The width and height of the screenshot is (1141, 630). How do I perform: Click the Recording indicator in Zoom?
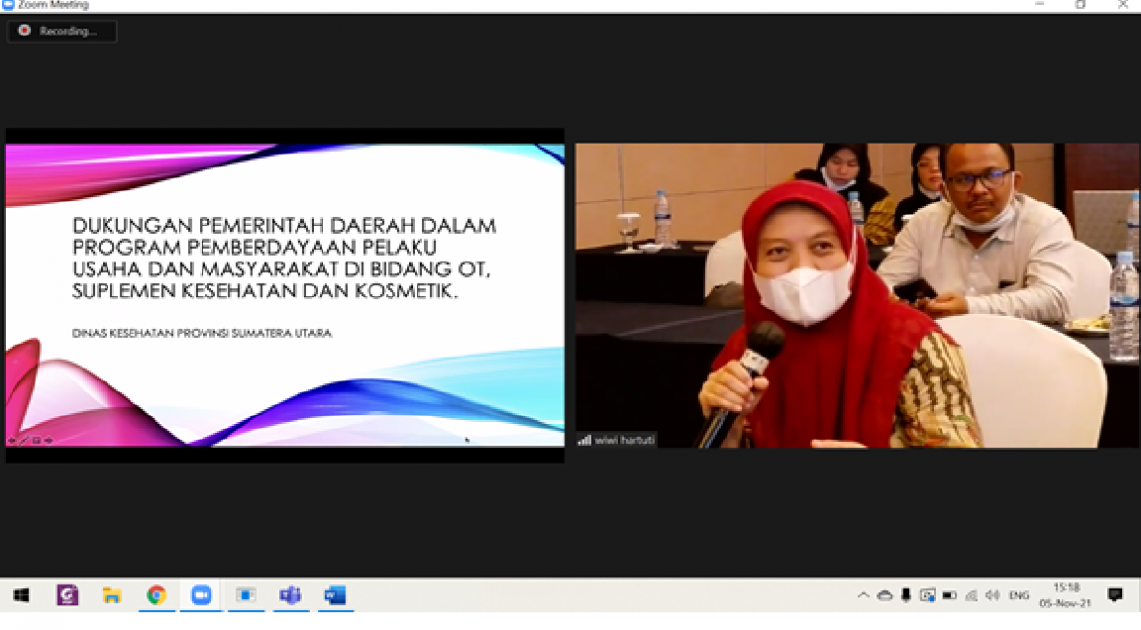pyautogui.click(x=61, y=31)
